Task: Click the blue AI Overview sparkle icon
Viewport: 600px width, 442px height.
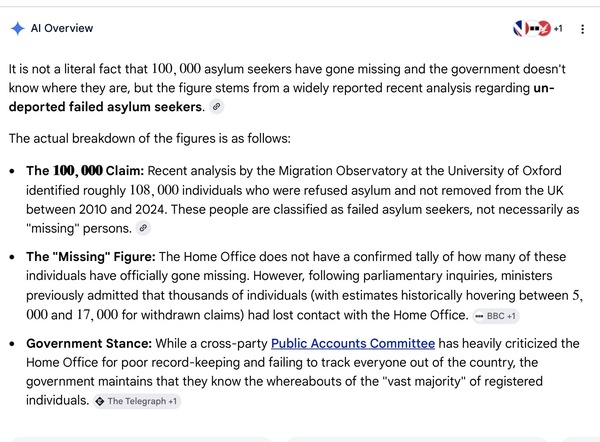Action: click(x=18, y=29)
